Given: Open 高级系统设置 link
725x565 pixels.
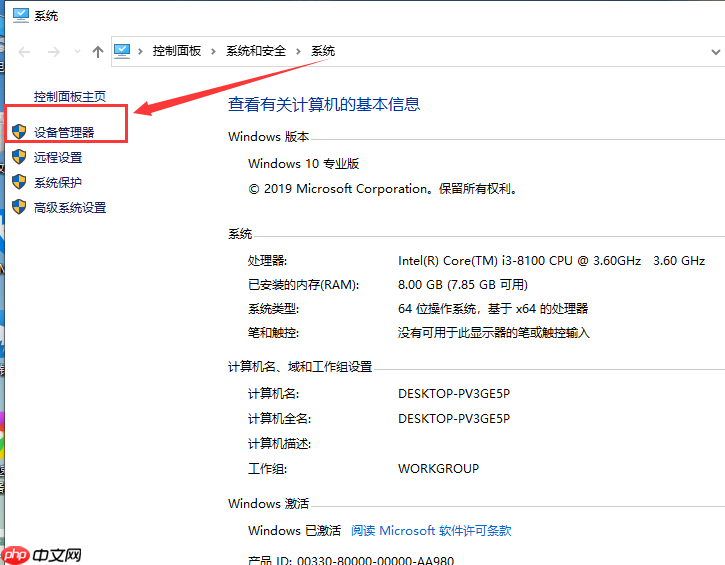Looking at the screenshot, I should (70, 207).
